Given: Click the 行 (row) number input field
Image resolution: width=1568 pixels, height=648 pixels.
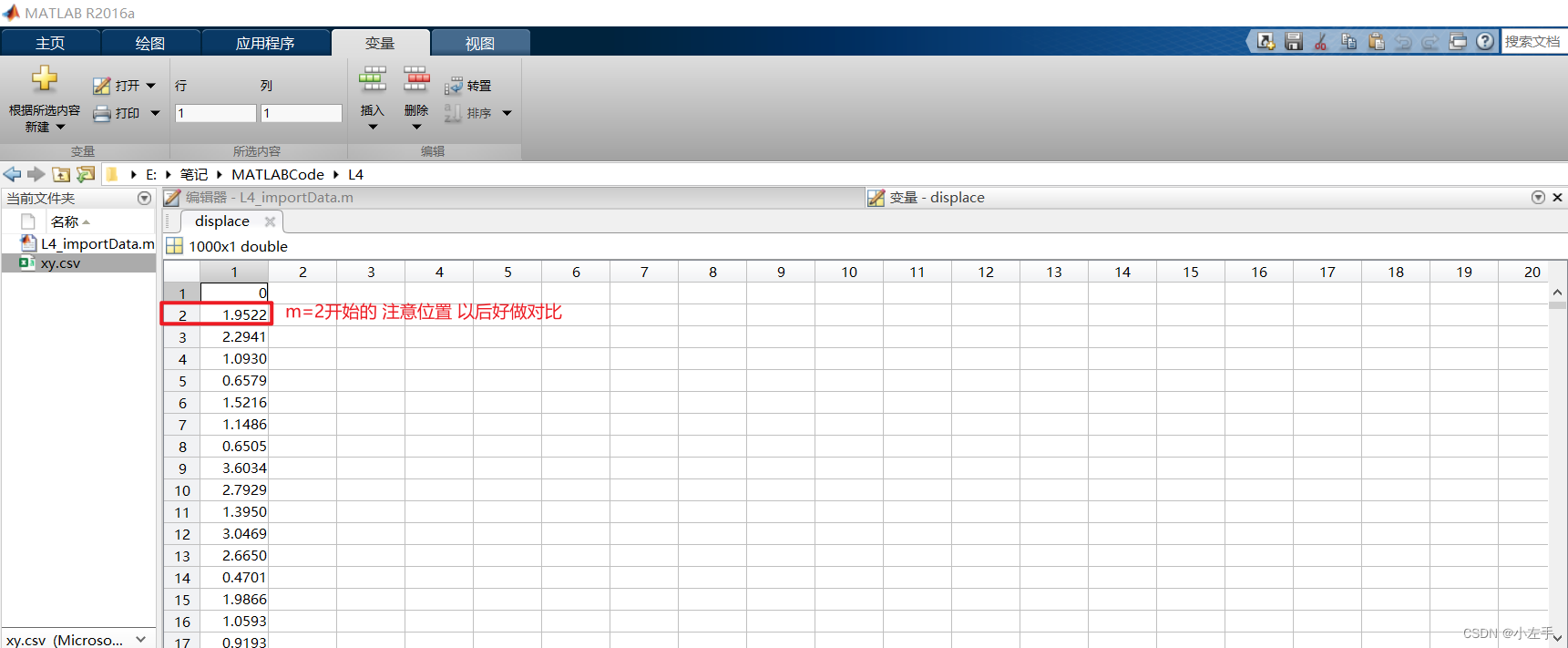Looking at the screenshot, I should click(215, 113).
